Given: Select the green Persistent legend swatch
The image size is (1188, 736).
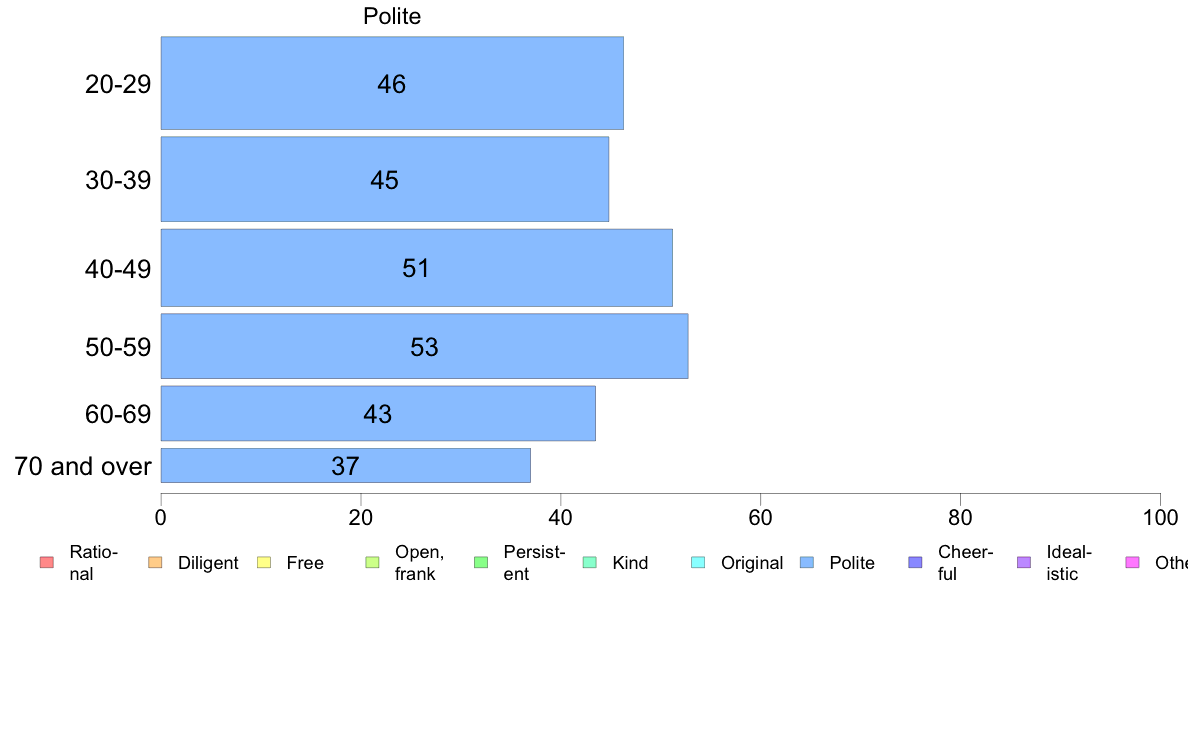Looking at the screenshot, I should click(481, 562).
